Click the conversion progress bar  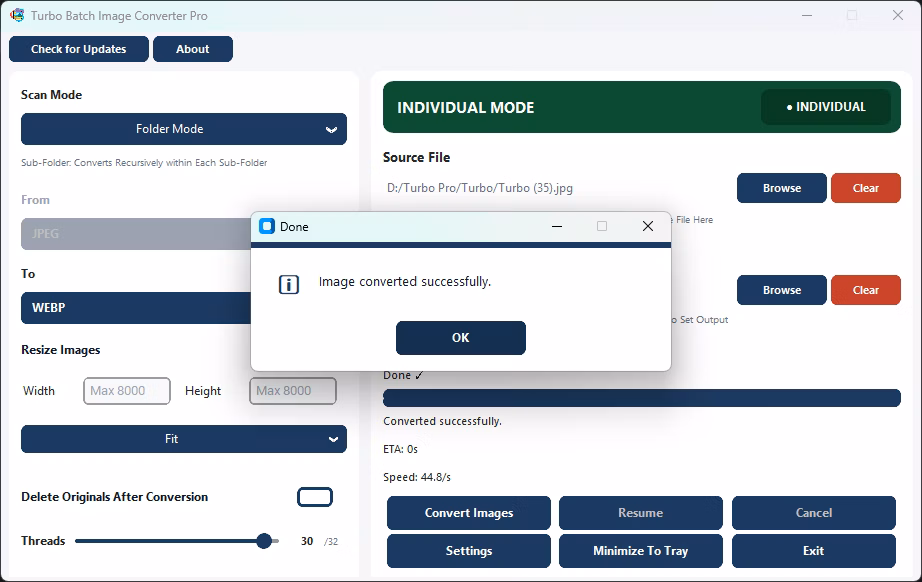[x=642, y=398]
